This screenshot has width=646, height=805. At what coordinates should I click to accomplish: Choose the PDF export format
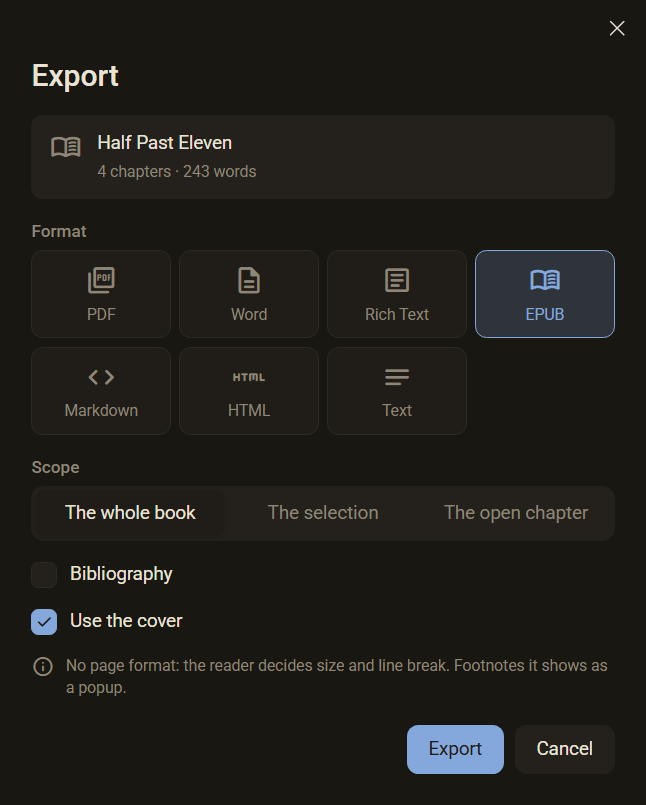click(101, 294)
